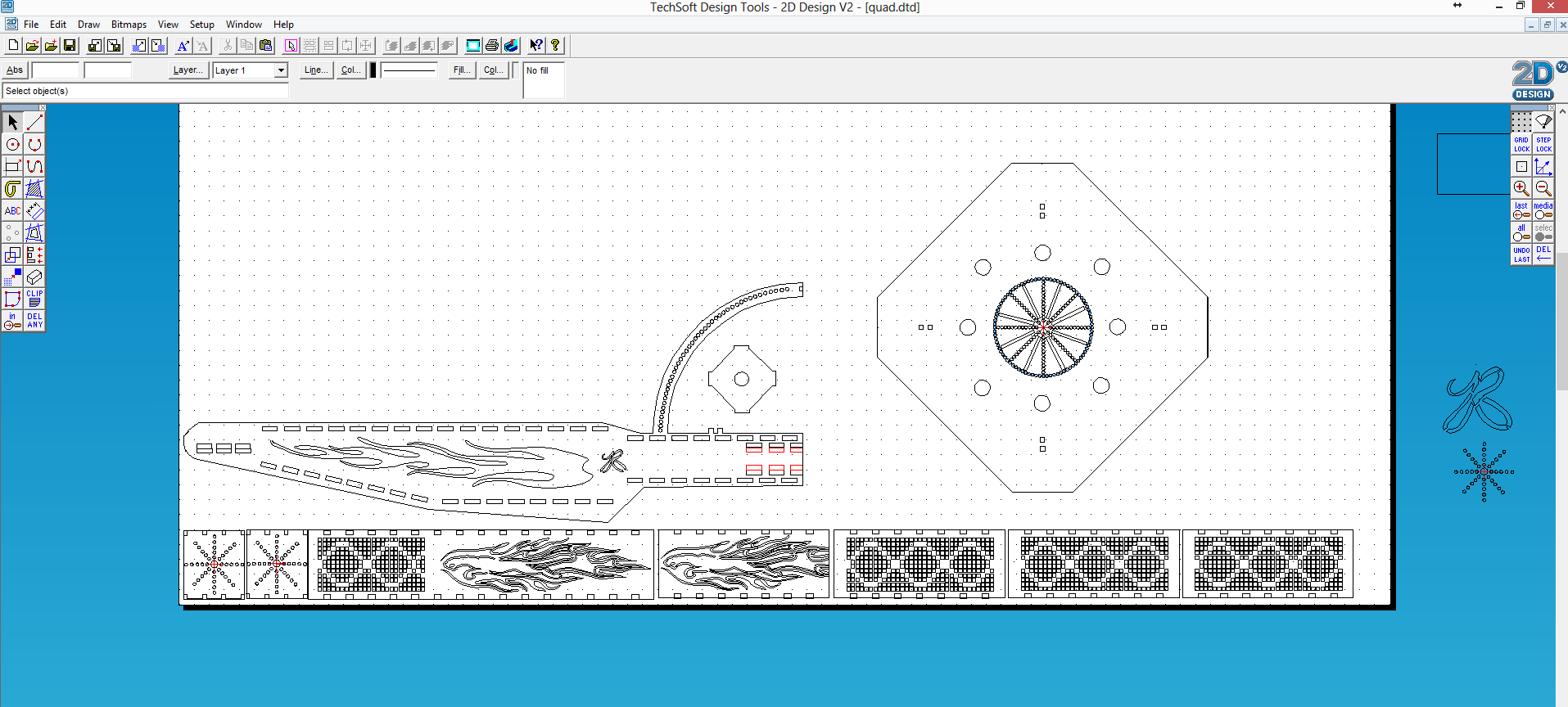Click the black line colour swatch
Viewport: 1568px width, 707px height.
point(373,70)
